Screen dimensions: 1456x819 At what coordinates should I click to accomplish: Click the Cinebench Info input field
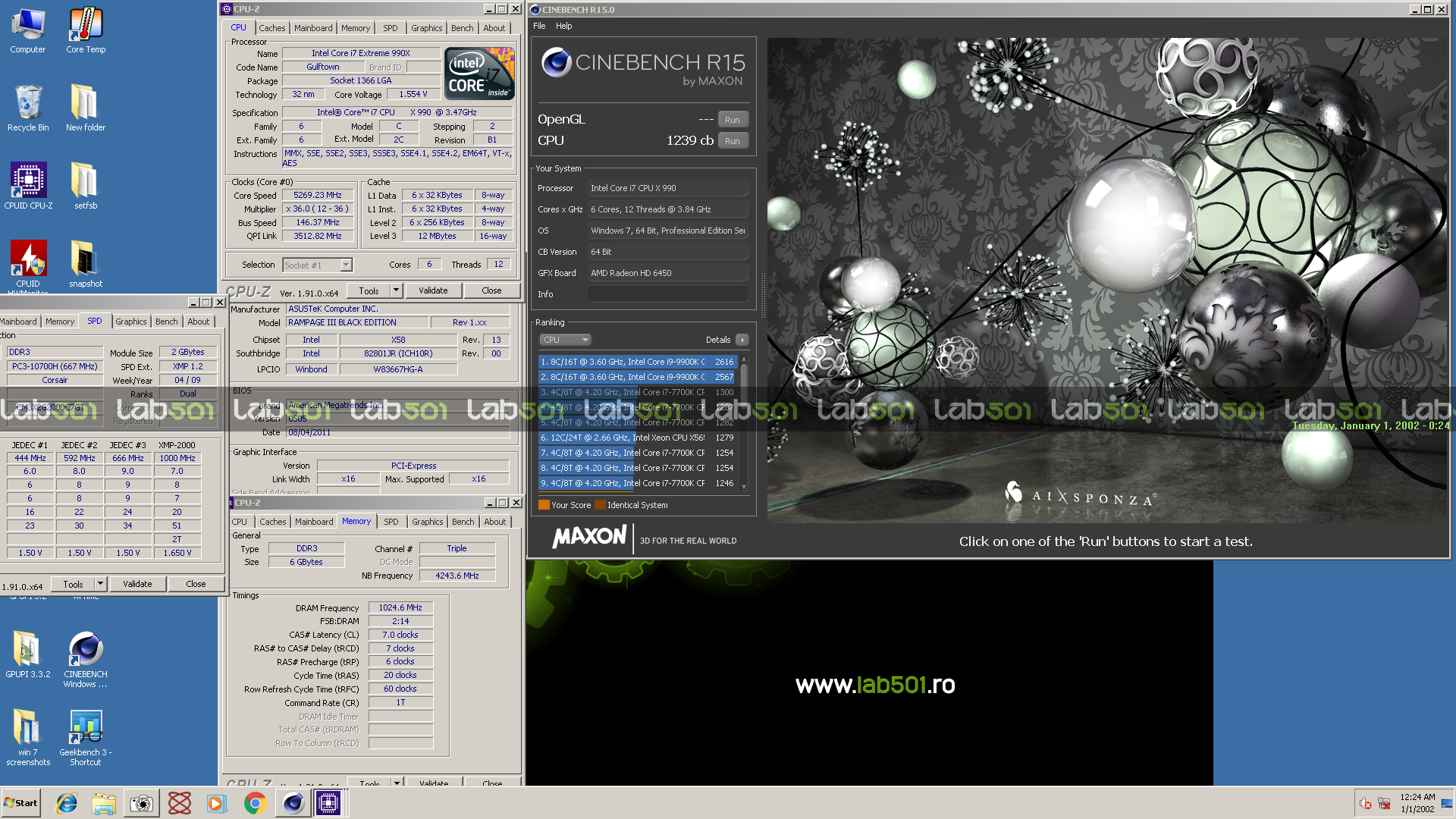pos(668,294)
